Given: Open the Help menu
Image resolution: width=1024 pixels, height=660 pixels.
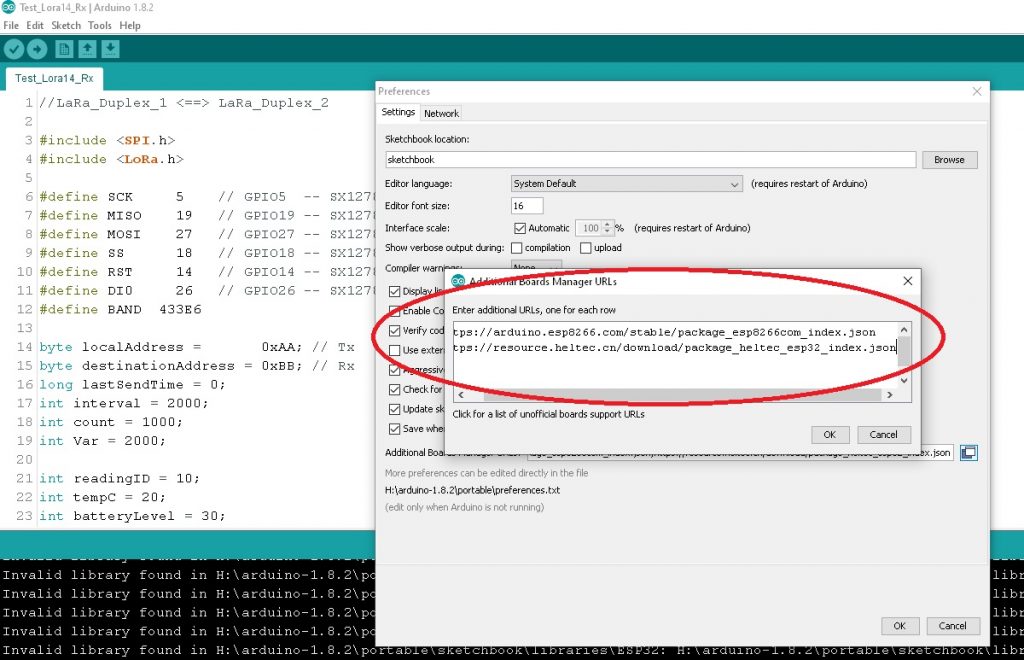Looking at the screenshot, I should tap(130, 25).
